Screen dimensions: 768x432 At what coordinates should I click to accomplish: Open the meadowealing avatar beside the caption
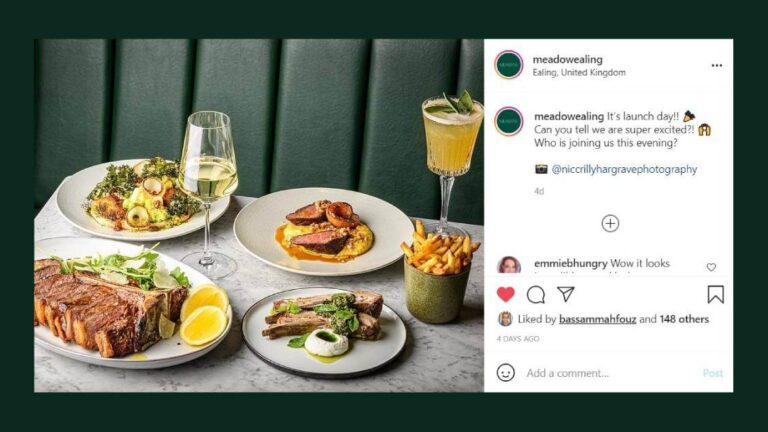(508, 121)
